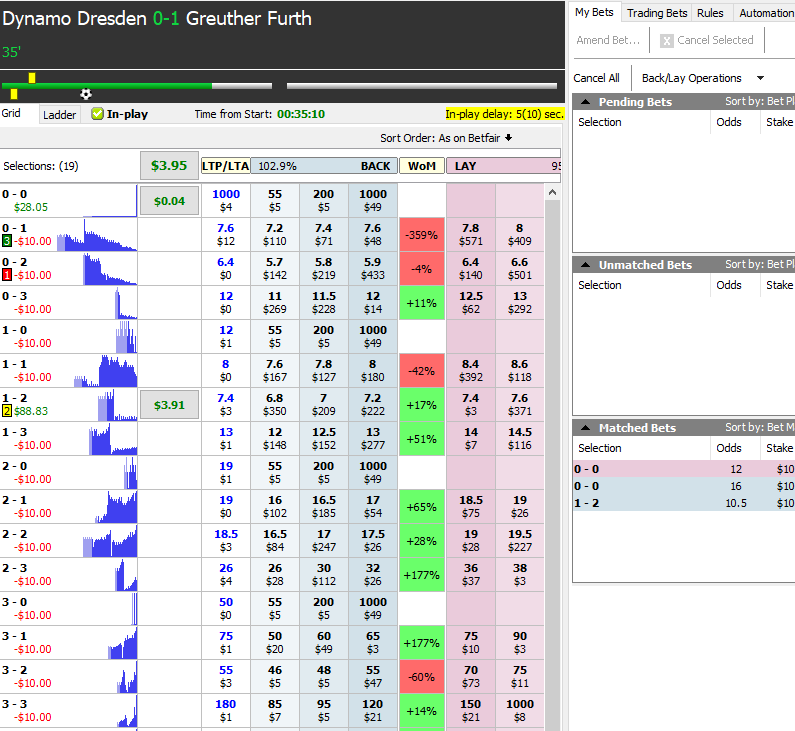
Task: Click the red 1 badge on 0 - 2
Action: tap(7, 275)
